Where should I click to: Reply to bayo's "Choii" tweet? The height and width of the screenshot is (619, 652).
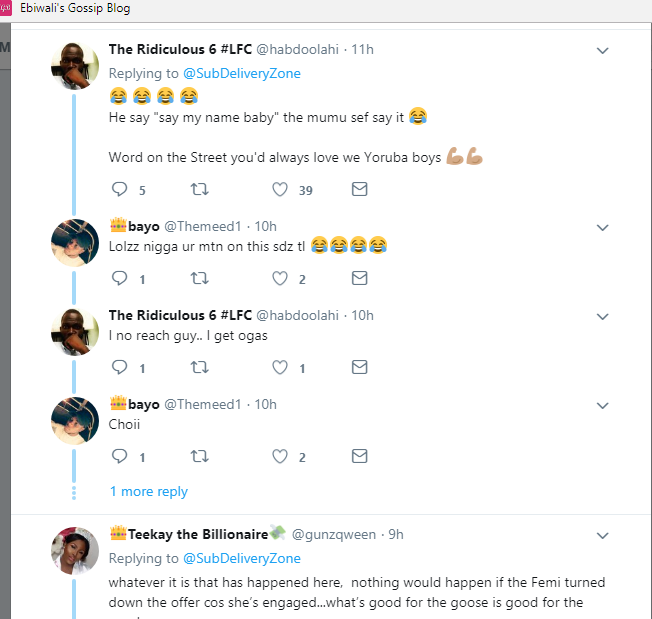119,457
